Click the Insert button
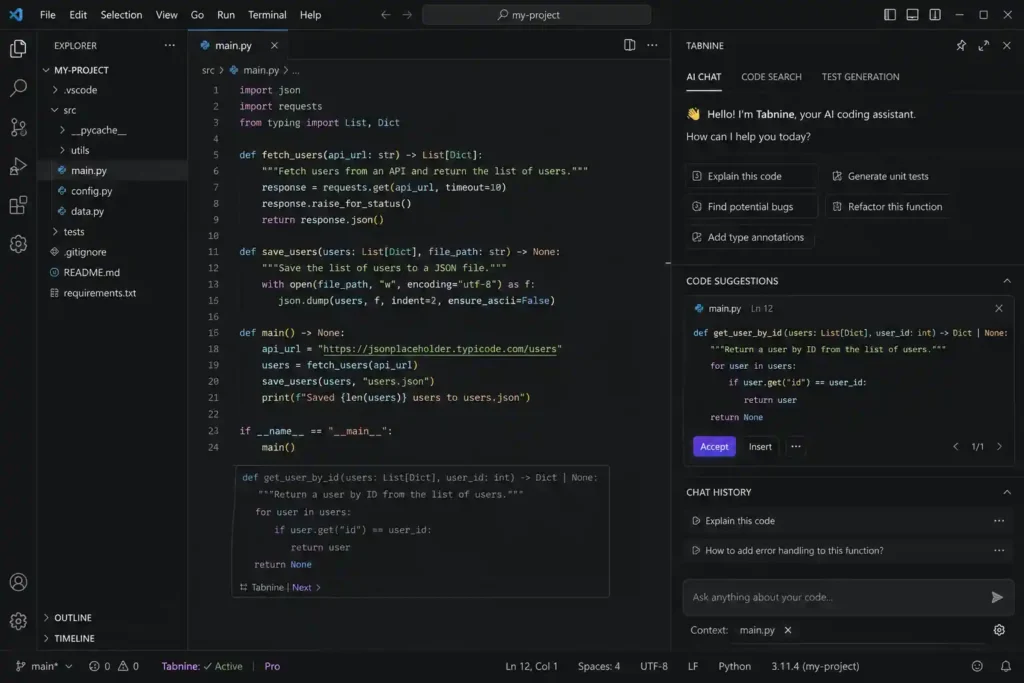1024x683 pixels. (x=760, y=447)
